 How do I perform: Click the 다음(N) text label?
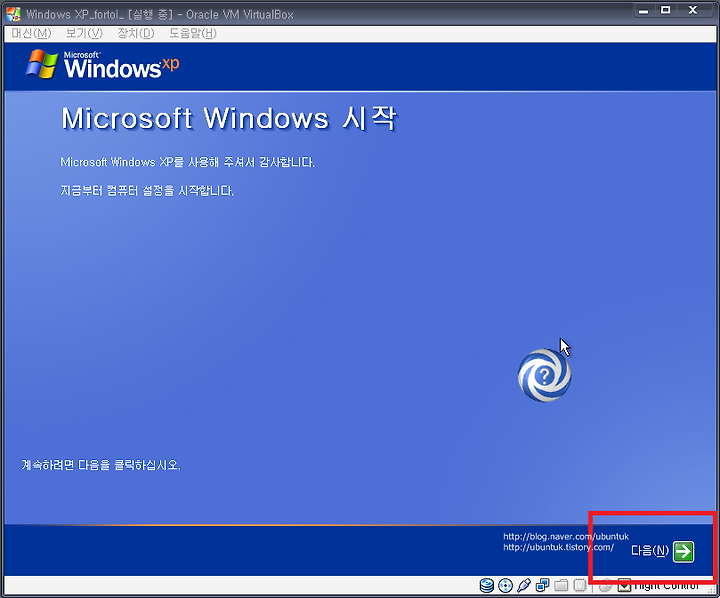pyautogui.click(x=649, y=550)
